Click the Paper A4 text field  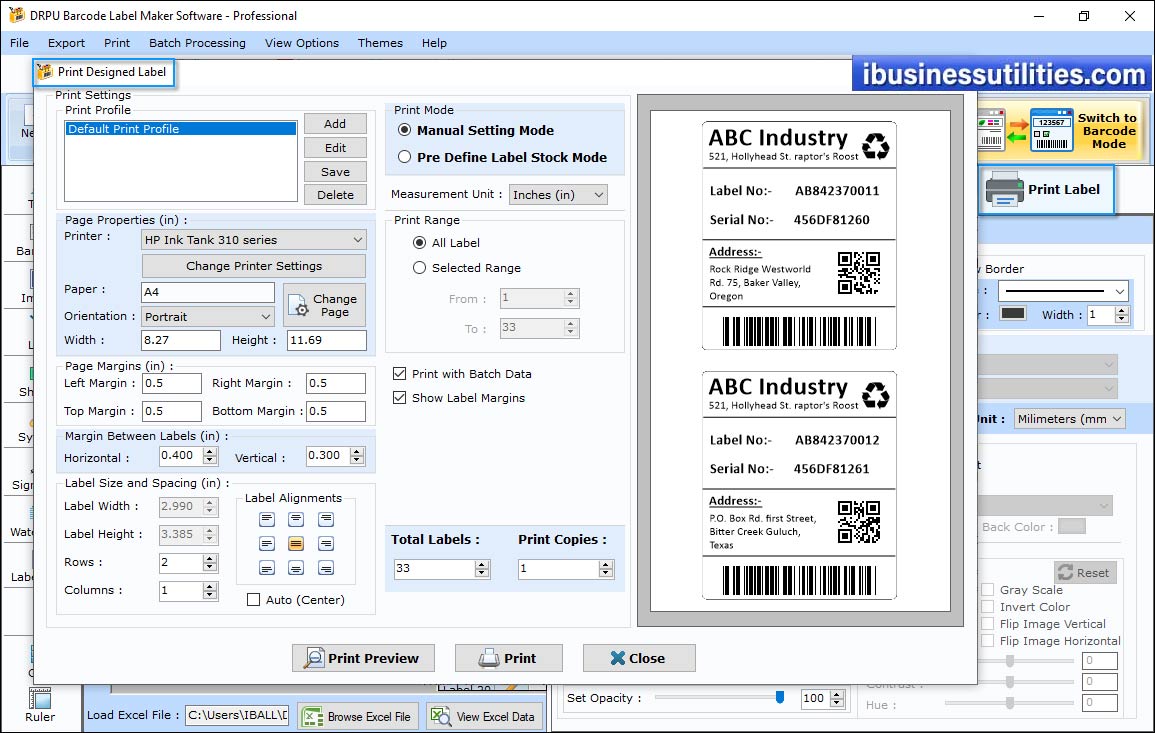tap(208, 292)
